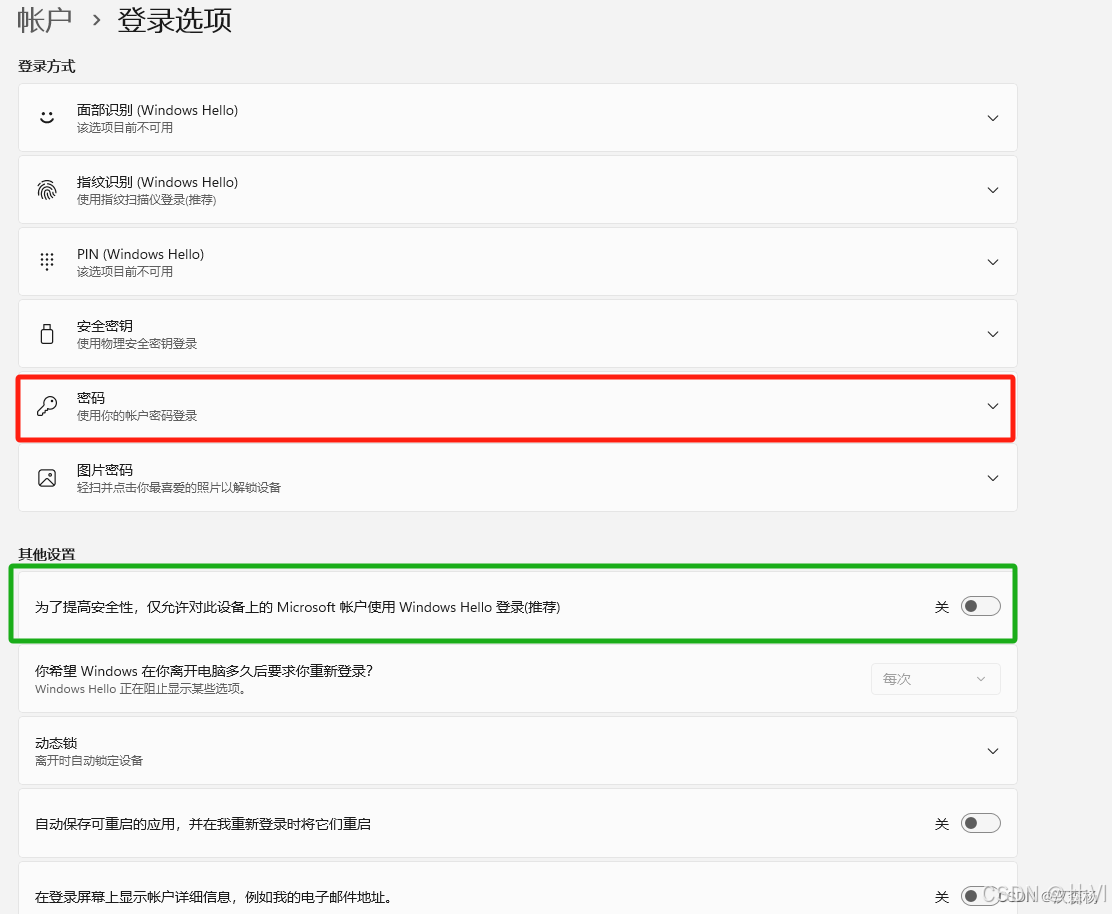Screen dimensions: 1112x914
Task: Toggle Windows Hello only sign-in switch
Action: (981, 606)
